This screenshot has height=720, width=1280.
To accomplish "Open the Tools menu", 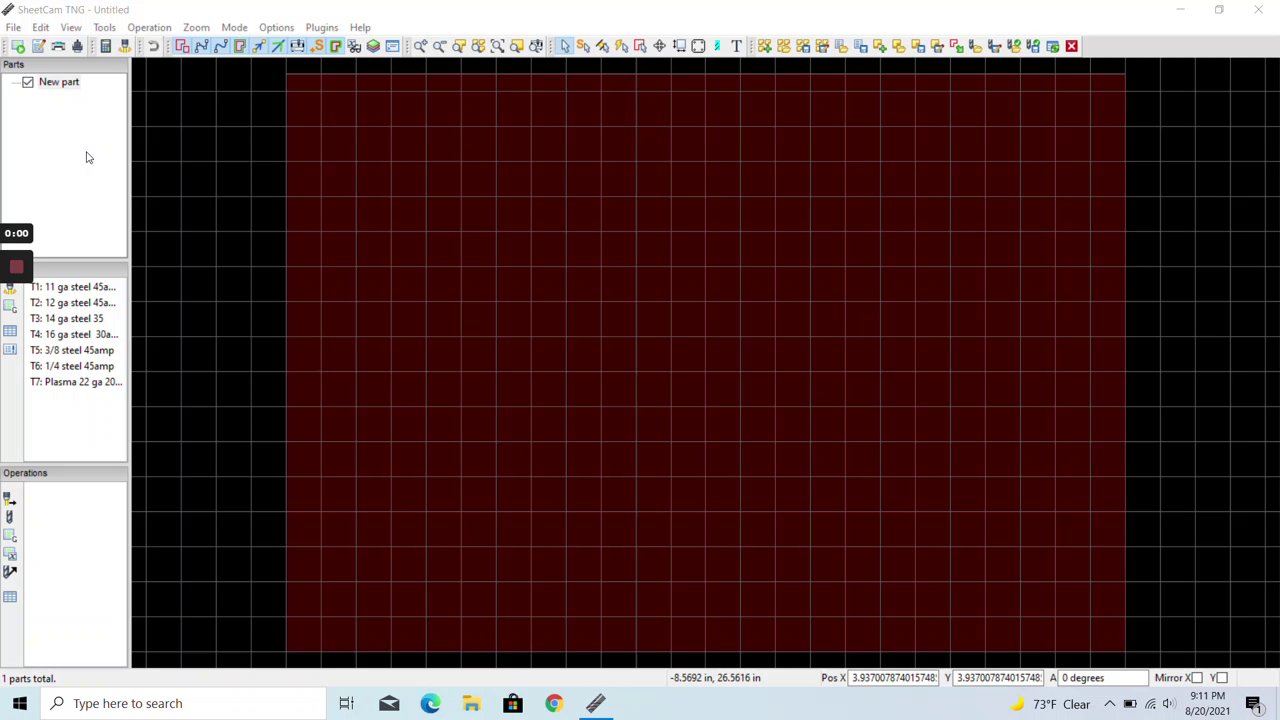I will [x=104, y=27].
